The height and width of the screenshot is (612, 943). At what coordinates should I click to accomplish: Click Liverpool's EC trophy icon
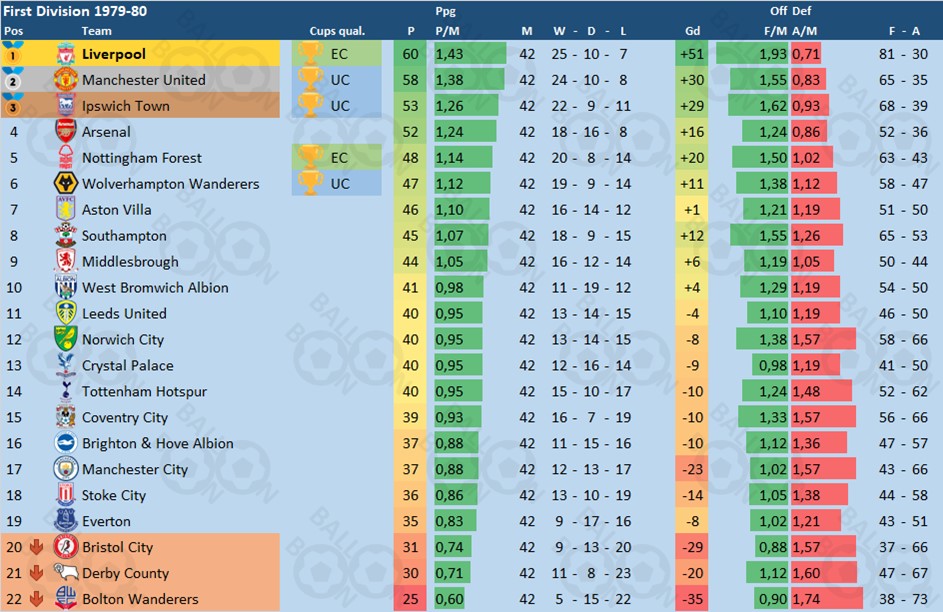click(x=310, y=54)
